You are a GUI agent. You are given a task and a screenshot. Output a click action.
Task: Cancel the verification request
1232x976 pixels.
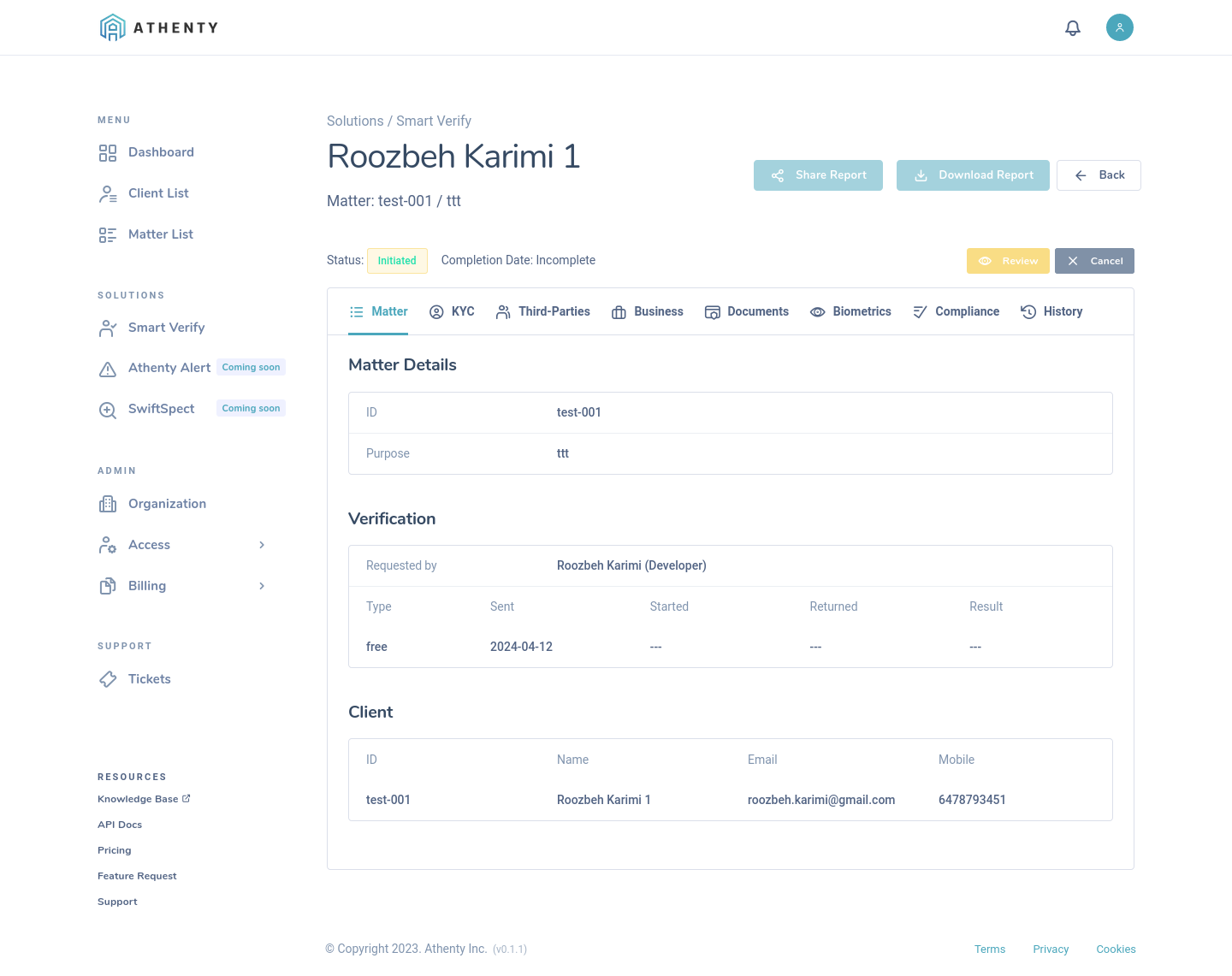tap(1094, 261)
